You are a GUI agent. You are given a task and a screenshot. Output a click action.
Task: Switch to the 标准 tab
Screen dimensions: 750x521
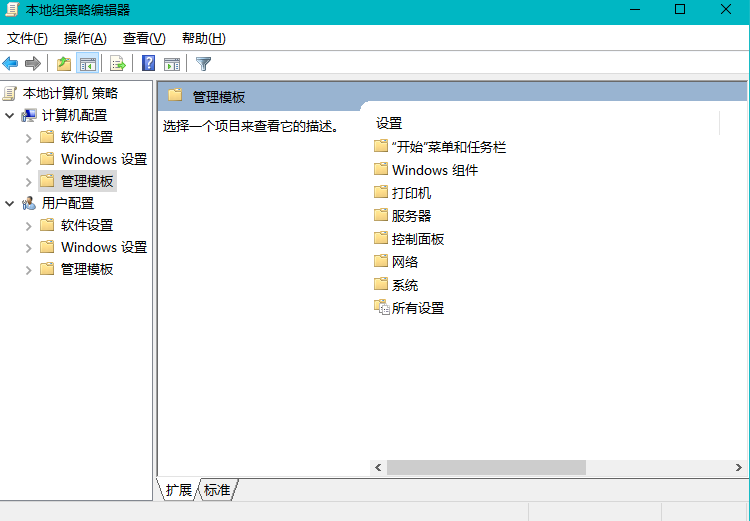[217, 489]
